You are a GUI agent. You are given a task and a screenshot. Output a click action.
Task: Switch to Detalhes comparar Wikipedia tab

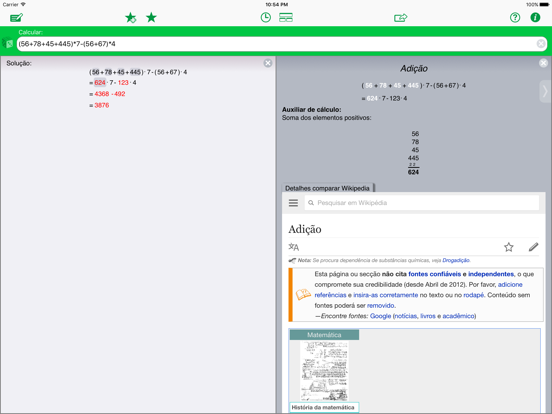[x=327, y=188]
